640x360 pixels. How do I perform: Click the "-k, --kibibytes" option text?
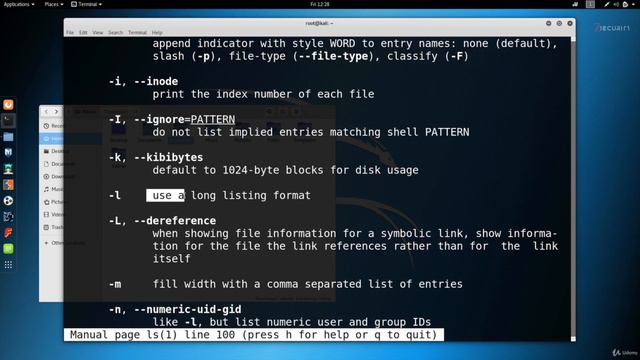coord(156,157)
